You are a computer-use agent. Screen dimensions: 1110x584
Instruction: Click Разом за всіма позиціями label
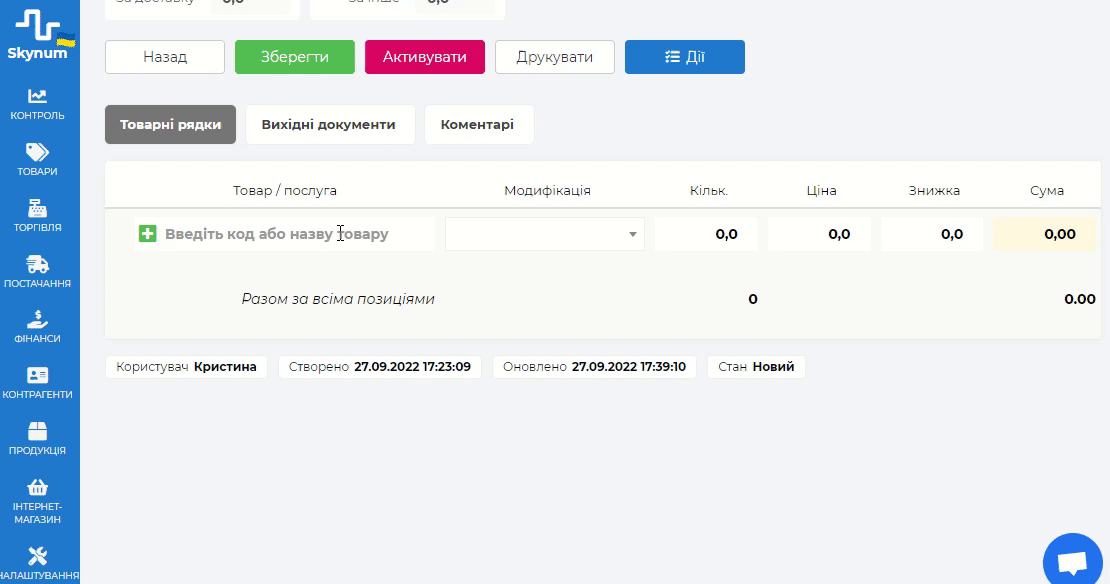(338, 299)
